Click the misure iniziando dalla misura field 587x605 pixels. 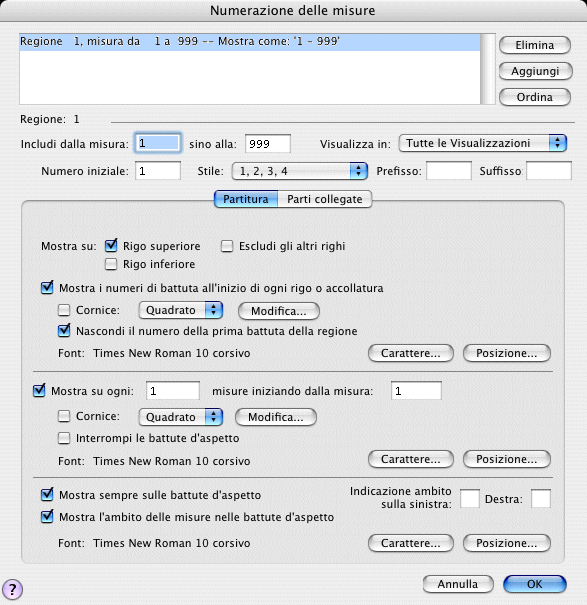point(416,391)
